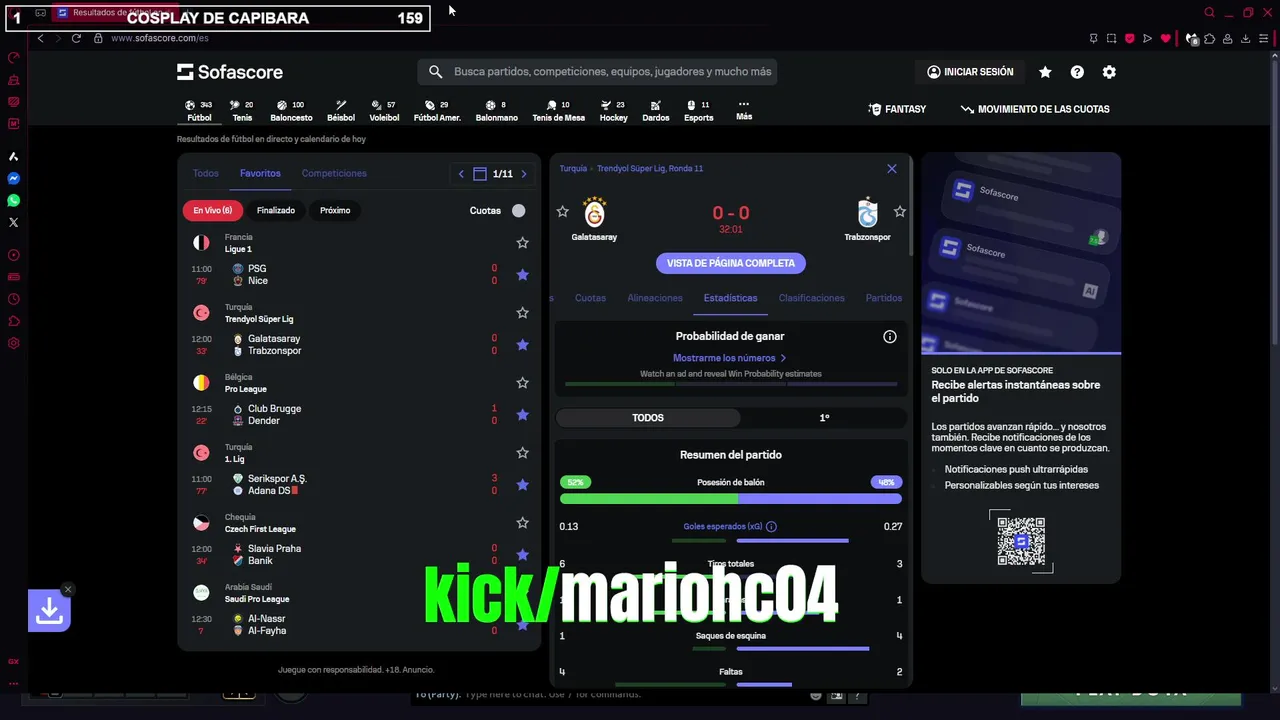Open browser downloads icon in toolbar
This screenshot has height=720, width=1280.
(1245, 38)
